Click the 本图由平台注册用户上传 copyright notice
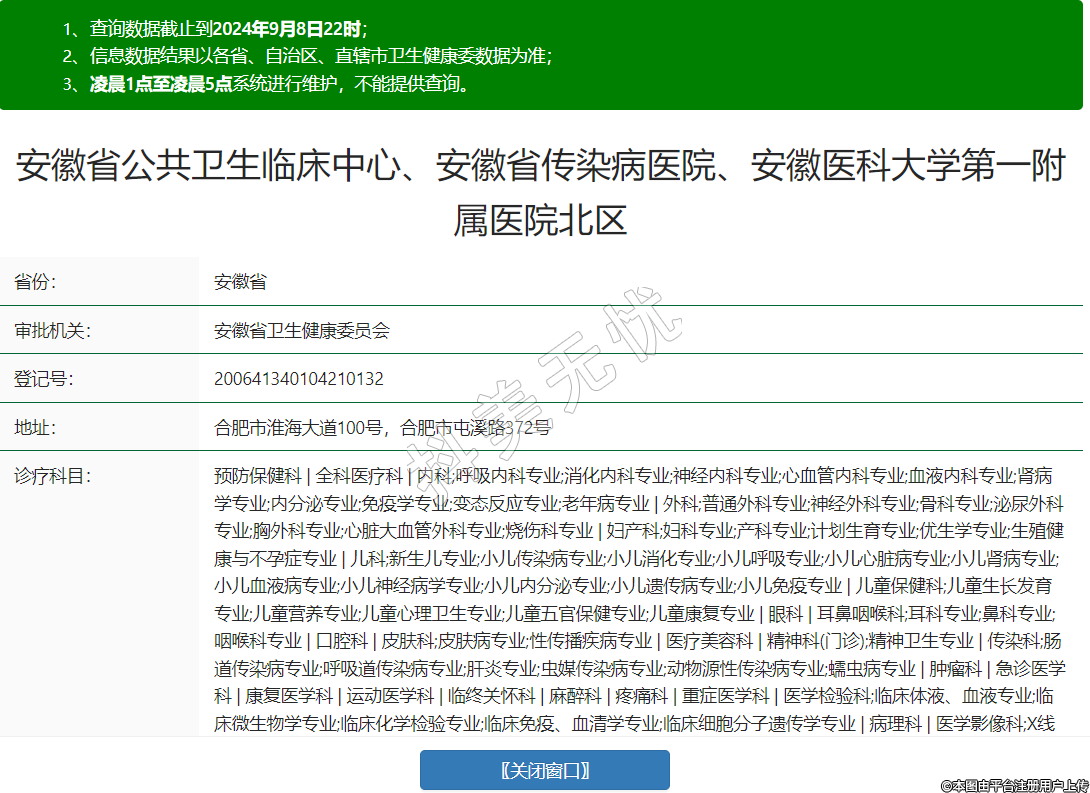This screenshot has width=1090, height=793. coord(1014,785)
